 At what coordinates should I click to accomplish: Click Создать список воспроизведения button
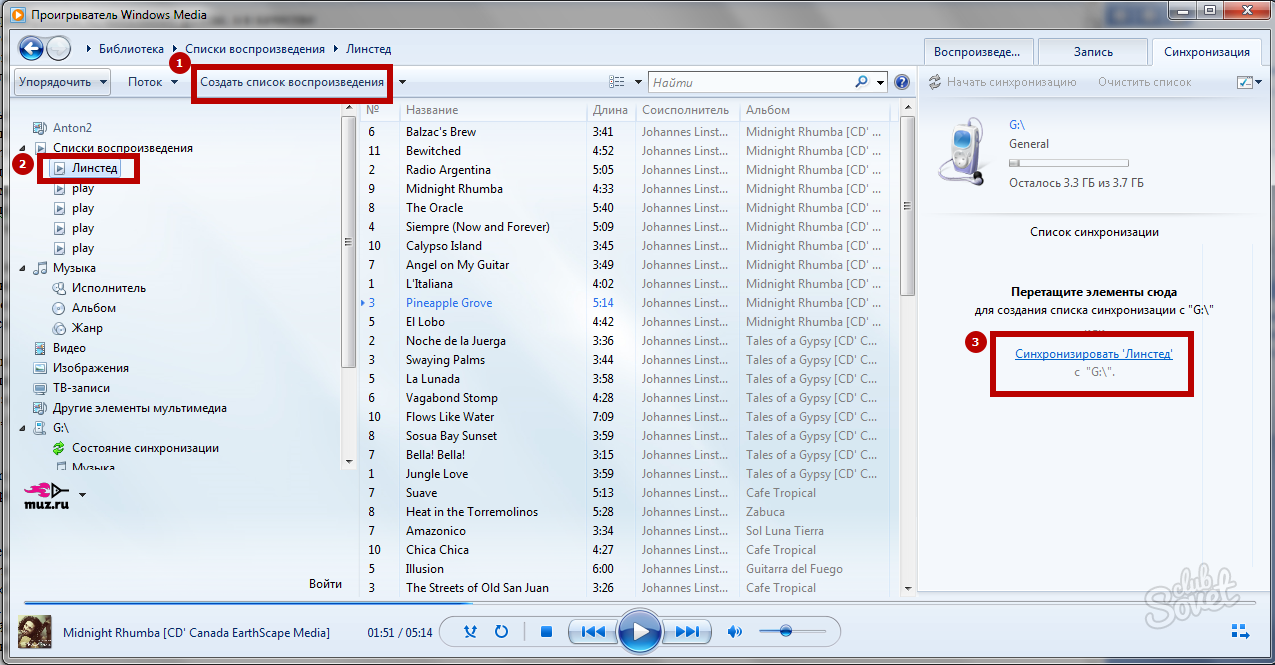click(292, 82)
